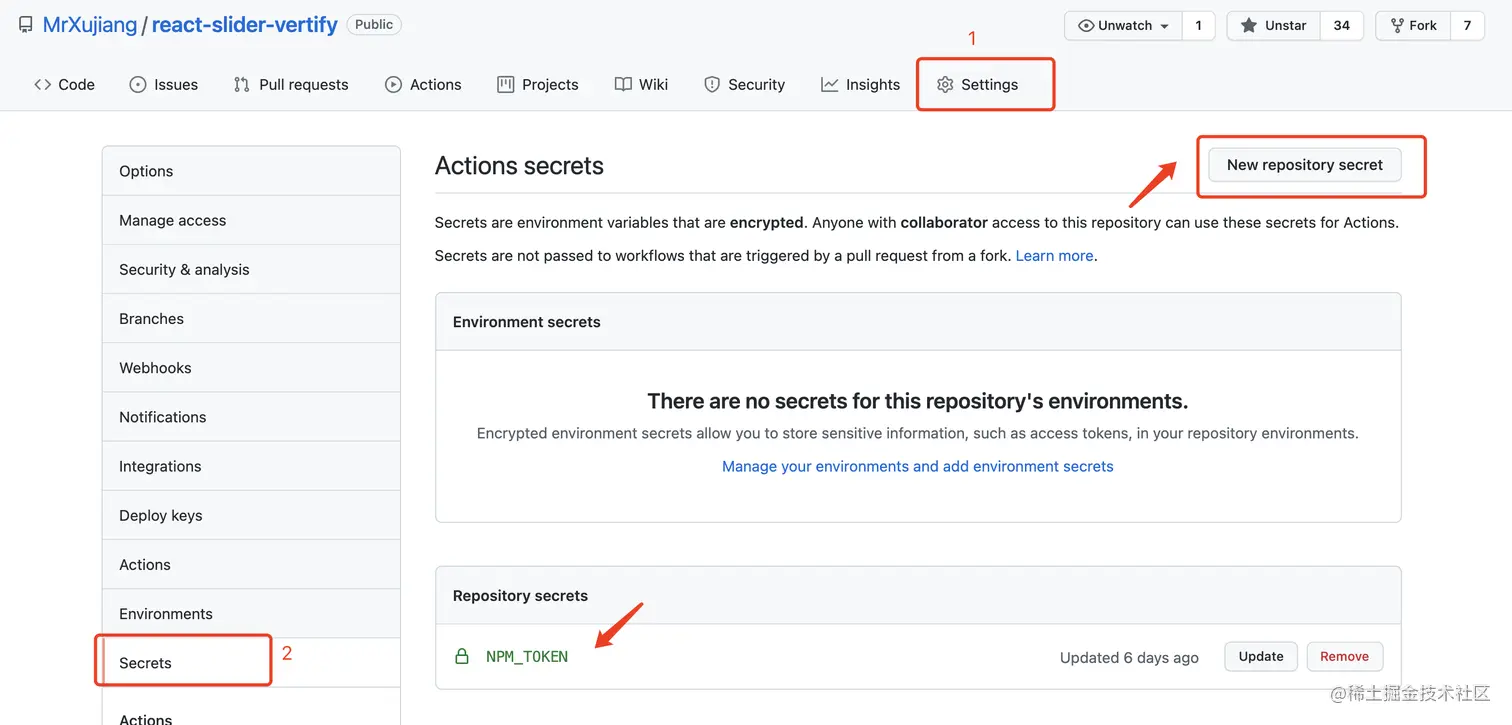Open Webhooks in settings sidebar
Screen dimensions: 1512x725
point(155,368)
